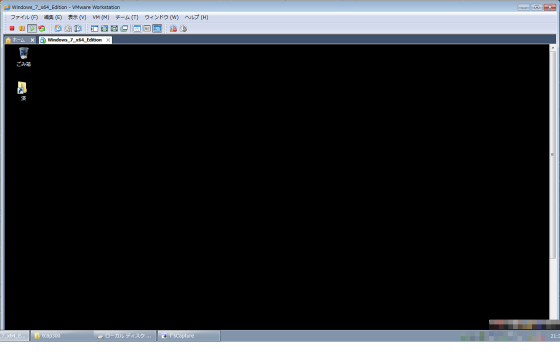
Task: Enter full screen mode icon
Action: [114, 29]
